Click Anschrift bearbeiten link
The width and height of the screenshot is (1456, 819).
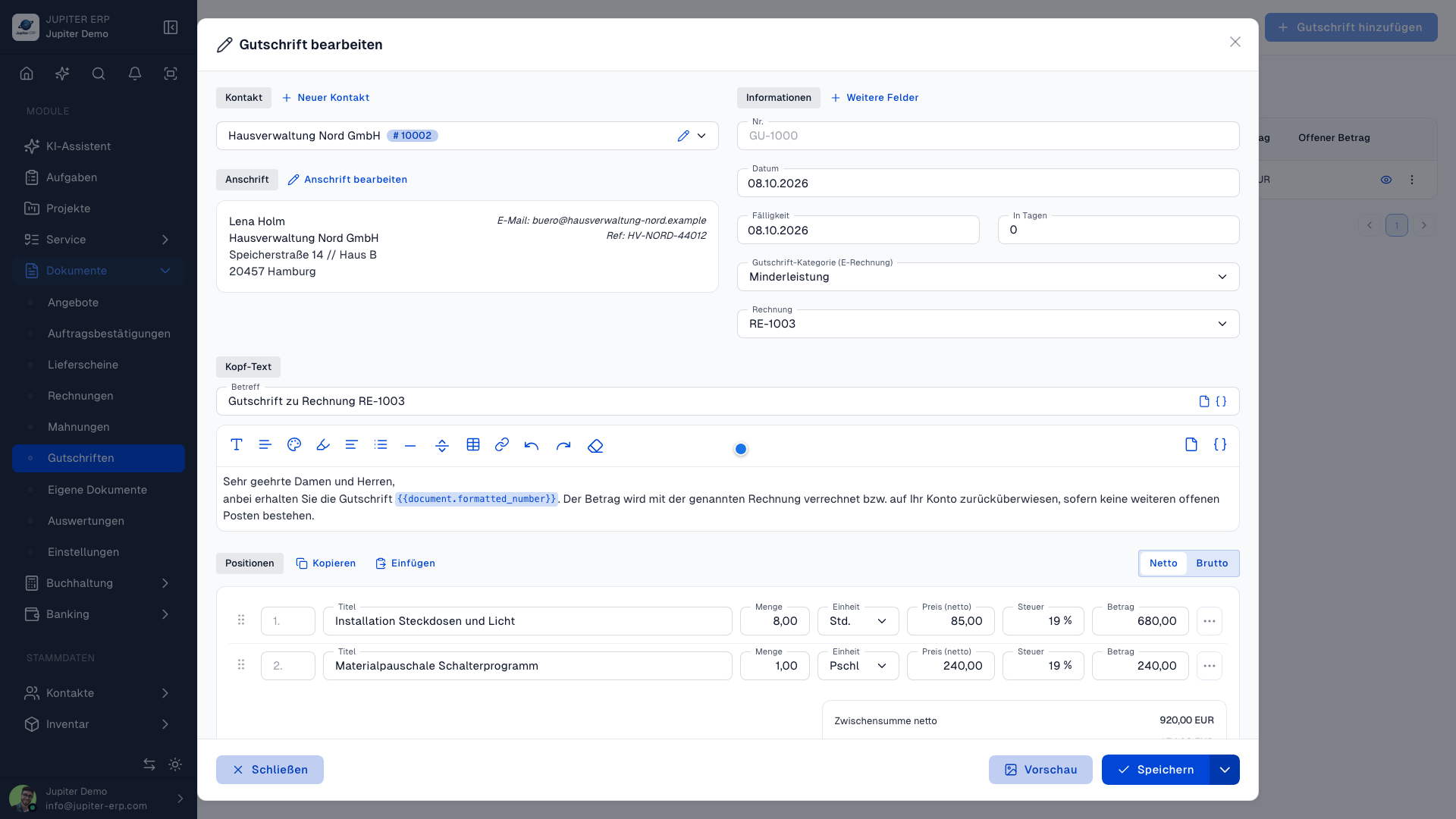coord(347,180)
